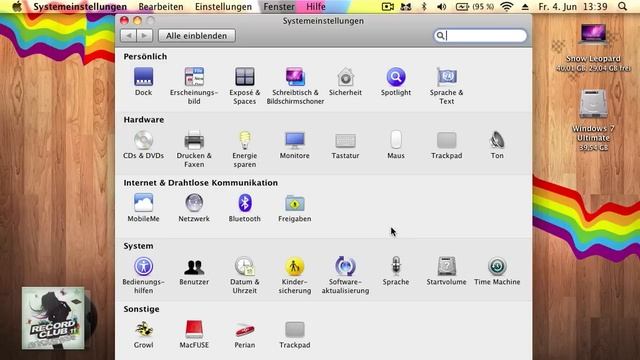The image size is (640, 360).
Task: Open Bedienungshilfen accessibility pane
Action: [x=143, y=276]
